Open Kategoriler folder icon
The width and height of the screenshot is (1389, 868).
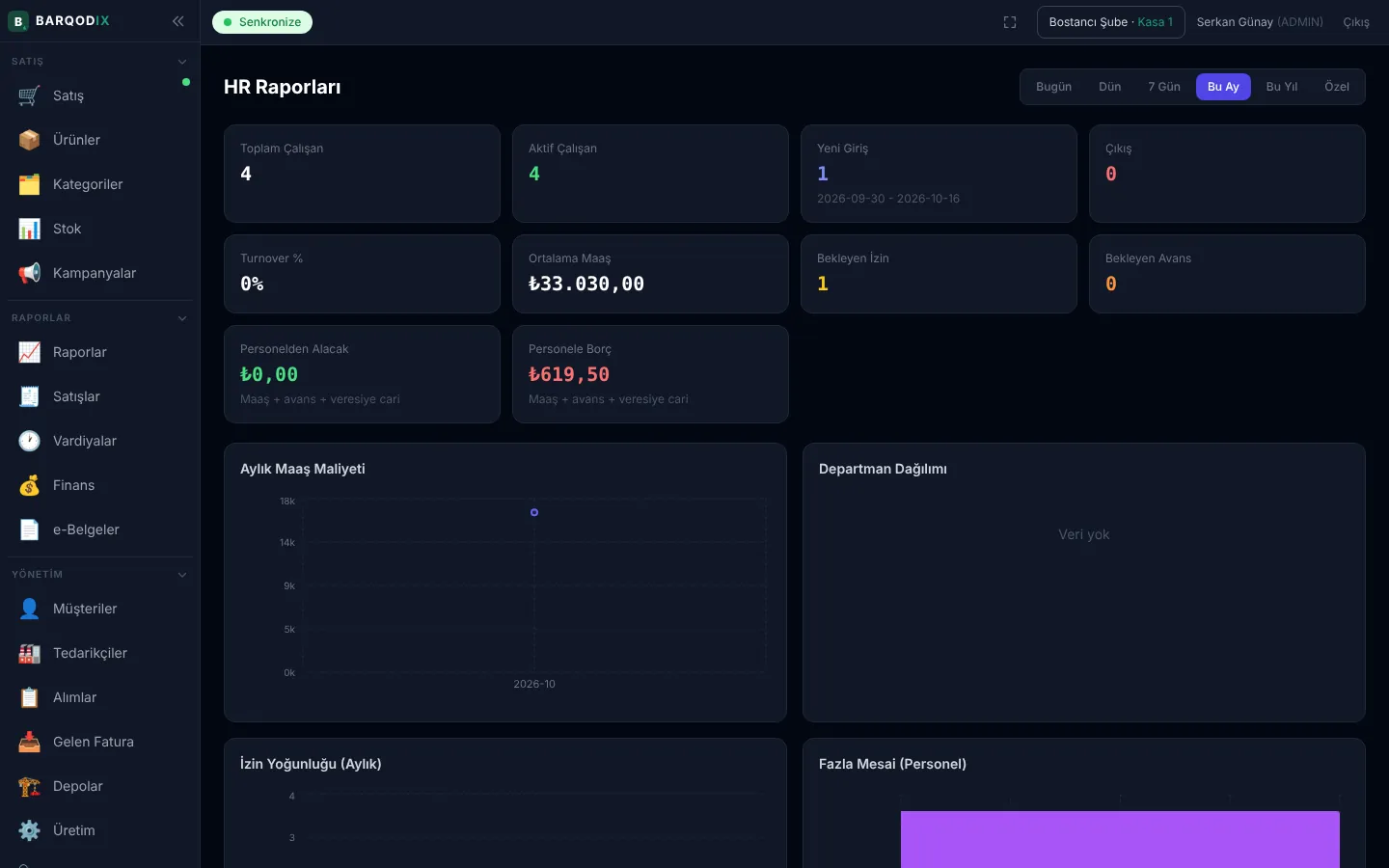[30, 184]
